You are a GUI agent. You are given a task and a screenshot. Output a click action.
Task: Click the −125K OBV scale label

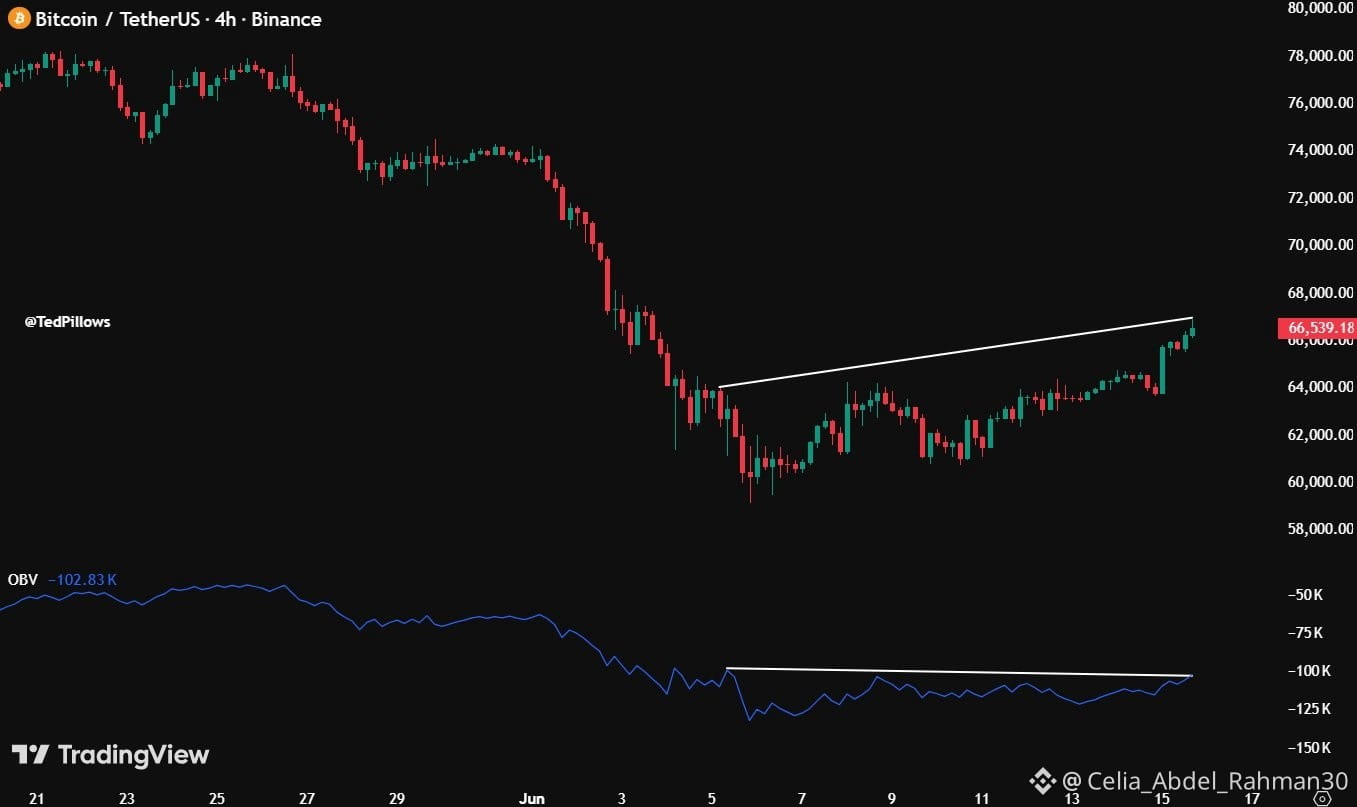point(1307,709)
